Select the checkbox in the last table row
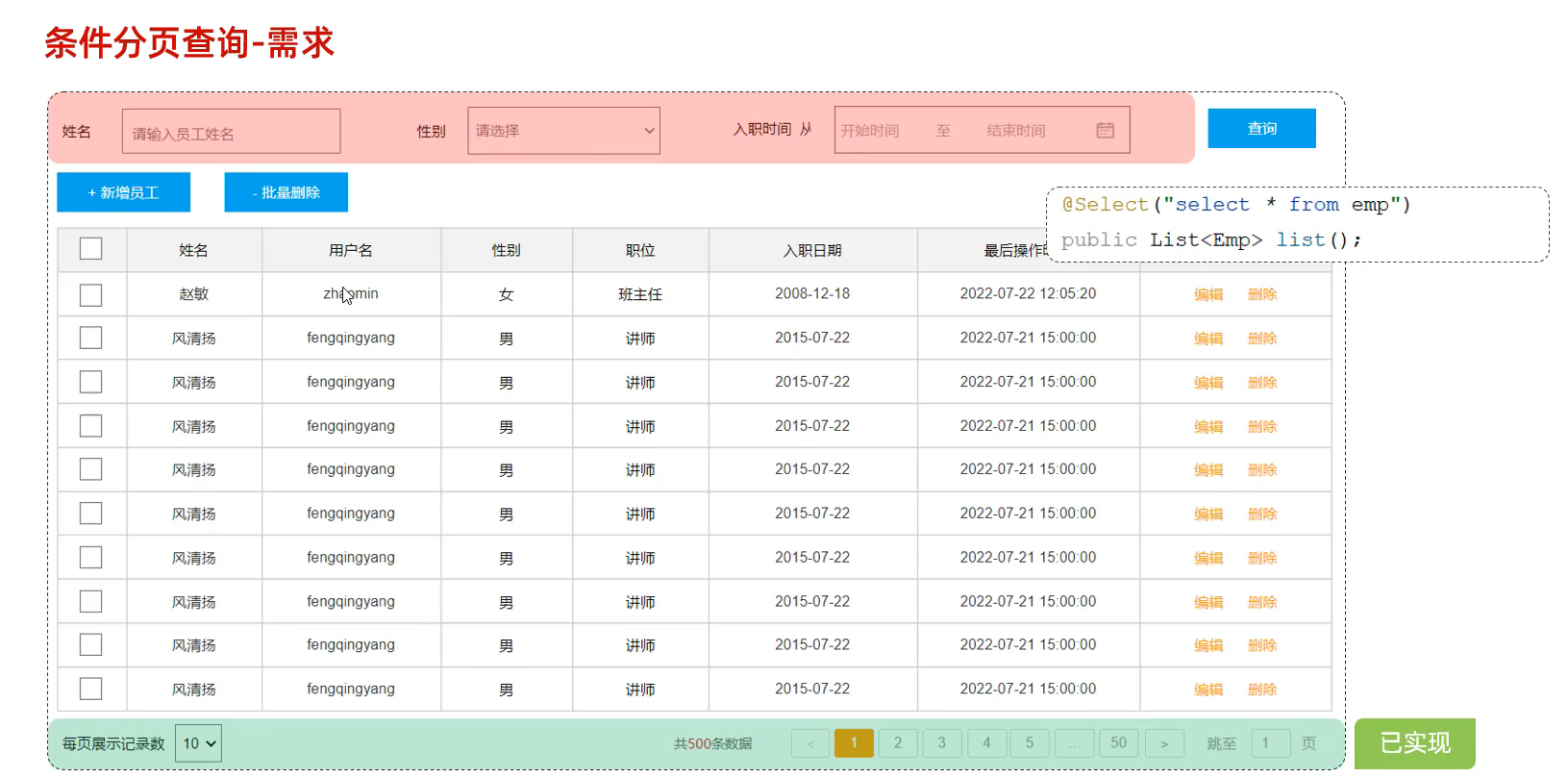 click(x=91, y=689)
